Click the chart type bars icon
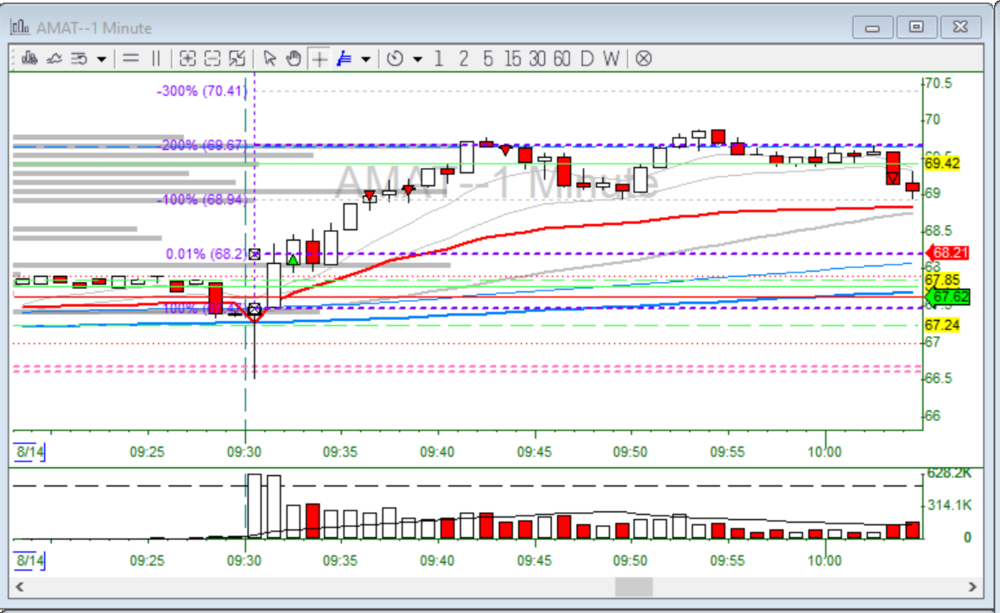1000x613 pixels. (28, 59)
